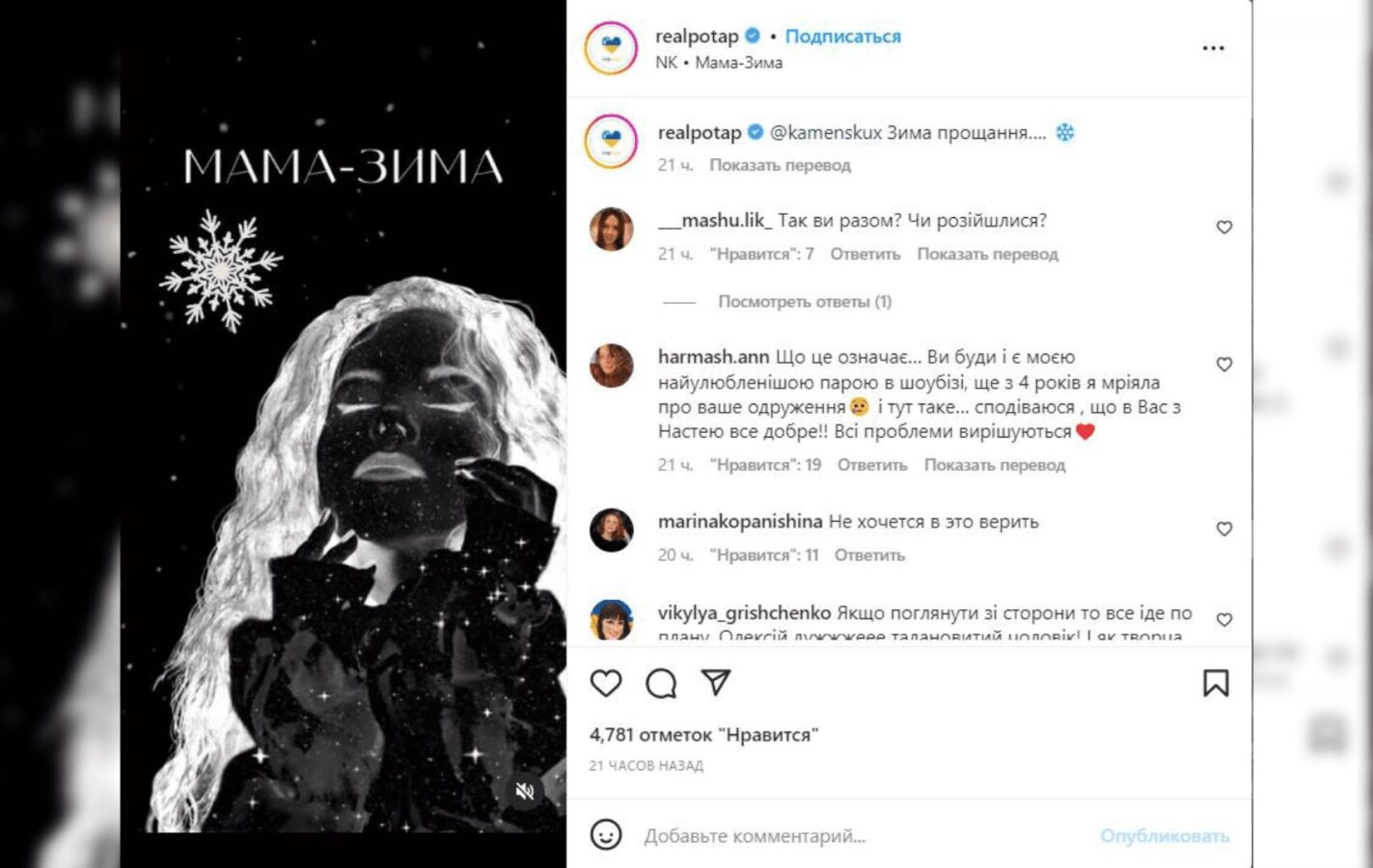Open comments via speech bubble icon
Viewport: 1373px width, 868px height.
[x=661, y=683]
